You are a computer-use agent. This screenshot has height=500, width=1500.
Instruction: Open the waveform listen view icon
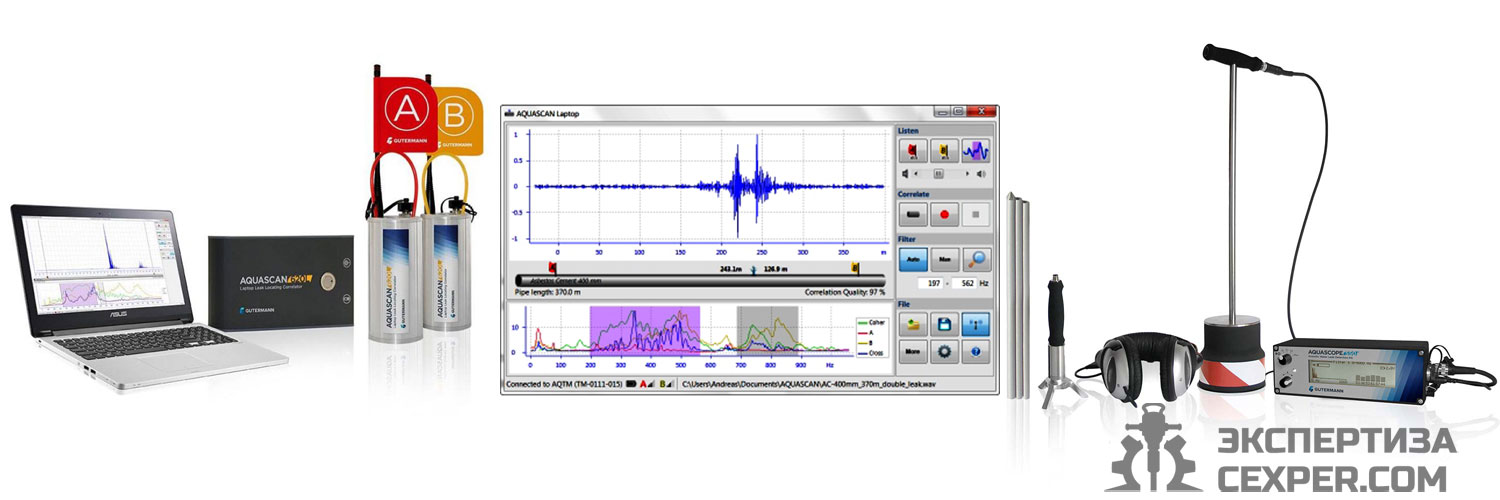point(976,151)
